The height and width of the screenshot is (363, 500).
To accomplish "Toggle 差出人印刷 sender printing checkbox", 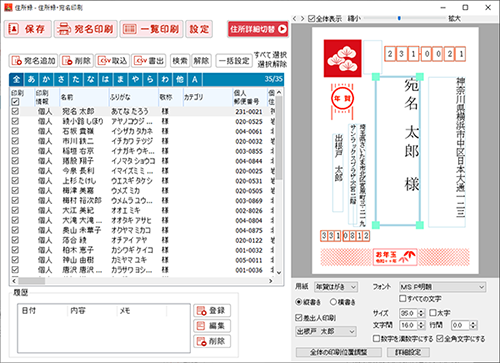I will 299,318.
